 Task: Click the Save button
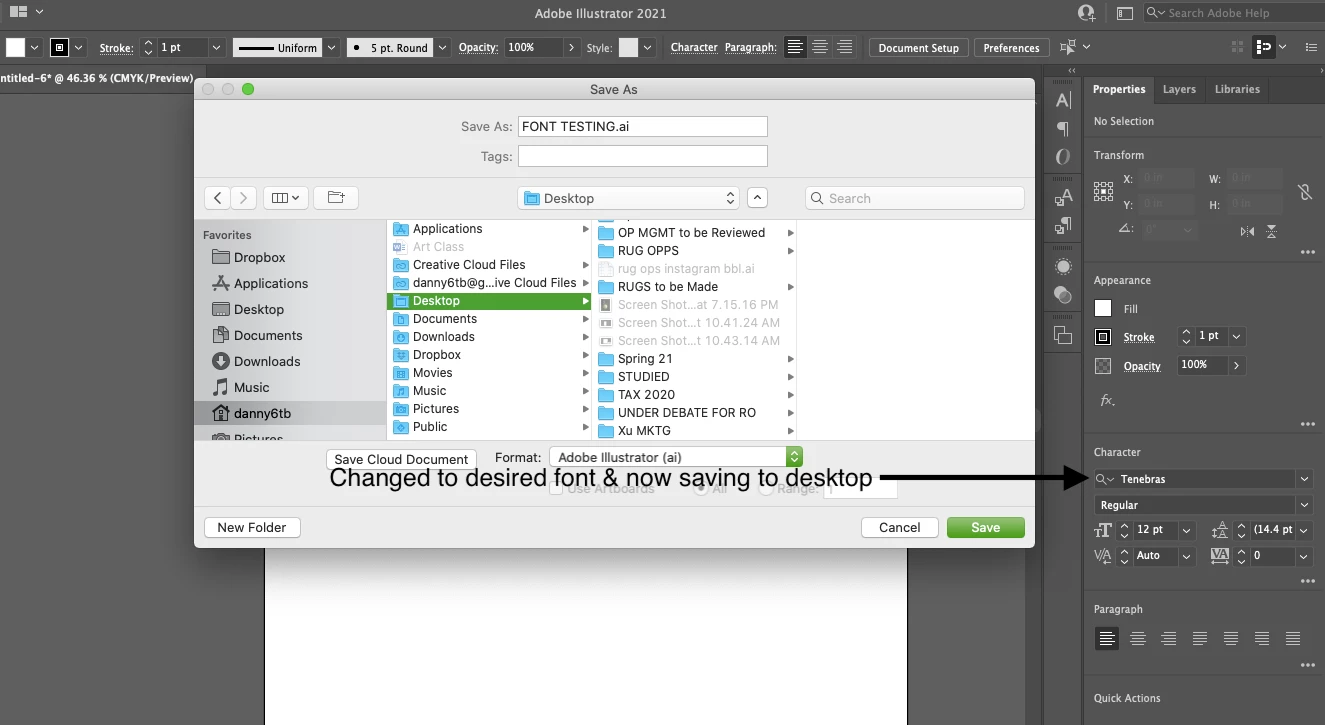click(985, 527)
